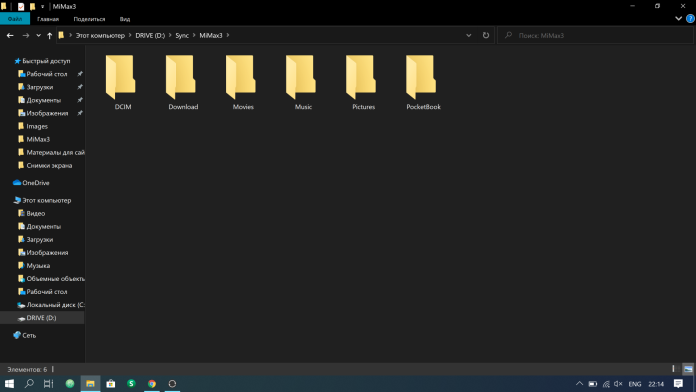
Task: Select Сеть in the navigation pane
Action: [29, 335]
